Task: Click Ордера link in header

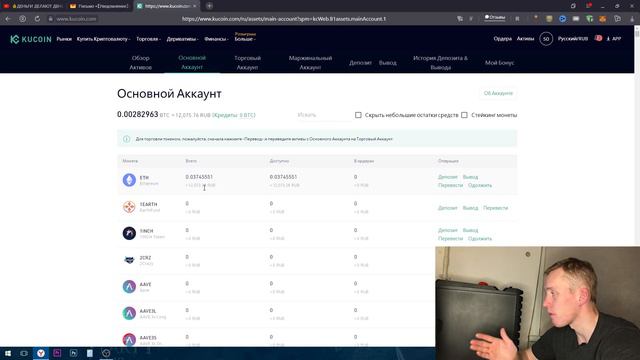Action: 502,39
